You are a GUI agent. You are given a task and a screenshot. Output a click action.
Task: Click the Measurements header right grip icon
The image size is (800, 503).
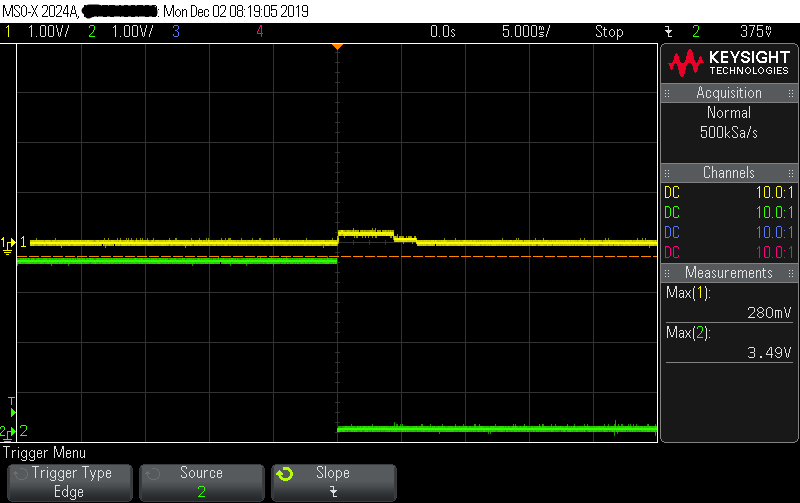790,273
